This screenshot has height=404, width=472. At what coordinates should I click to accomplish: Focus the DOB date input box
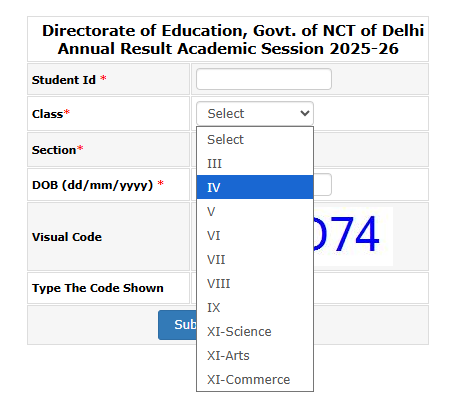[322, 184]
